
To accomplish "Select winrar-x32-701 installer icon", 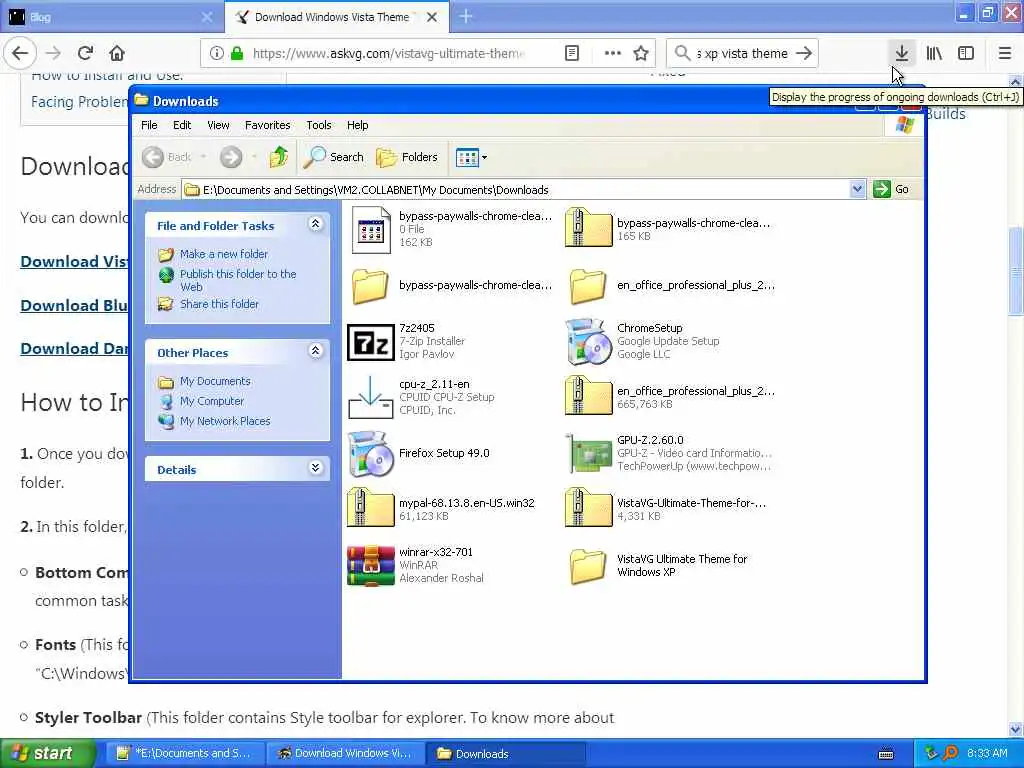I will [x=370, y=566].
